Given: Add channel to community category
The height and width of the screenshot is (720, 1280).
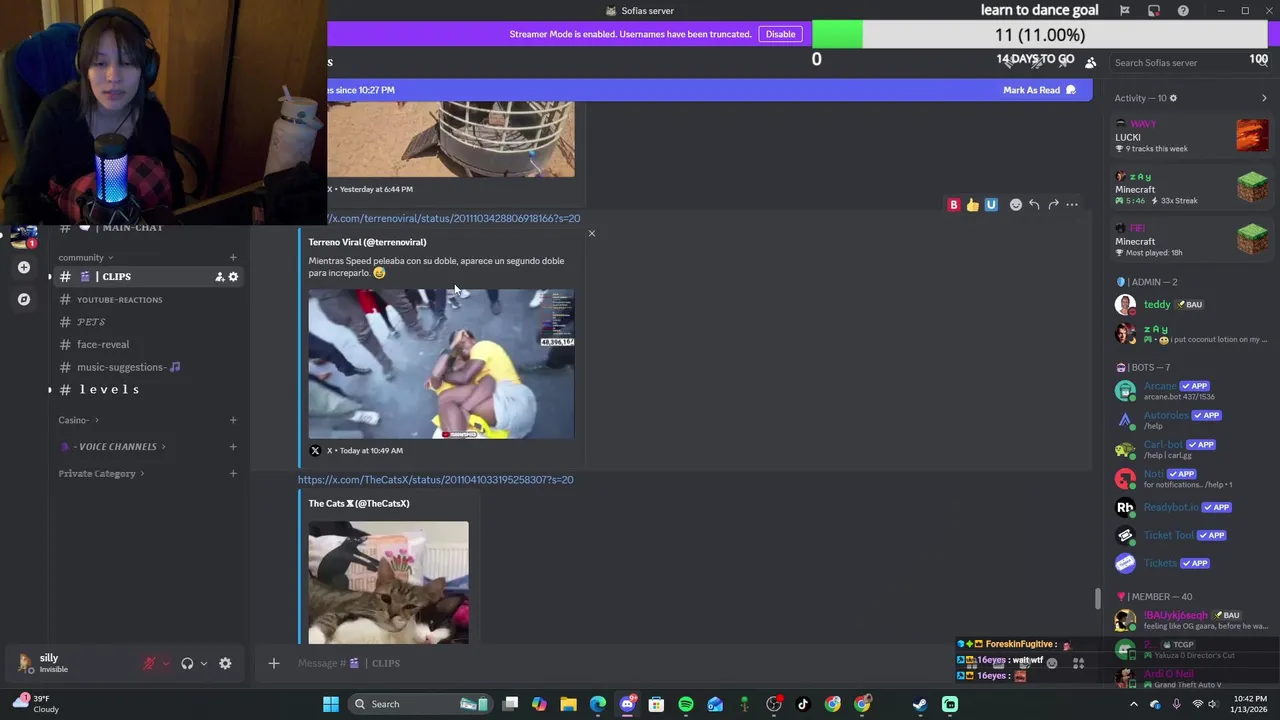Looking at the screenshot, I should 233,258.
